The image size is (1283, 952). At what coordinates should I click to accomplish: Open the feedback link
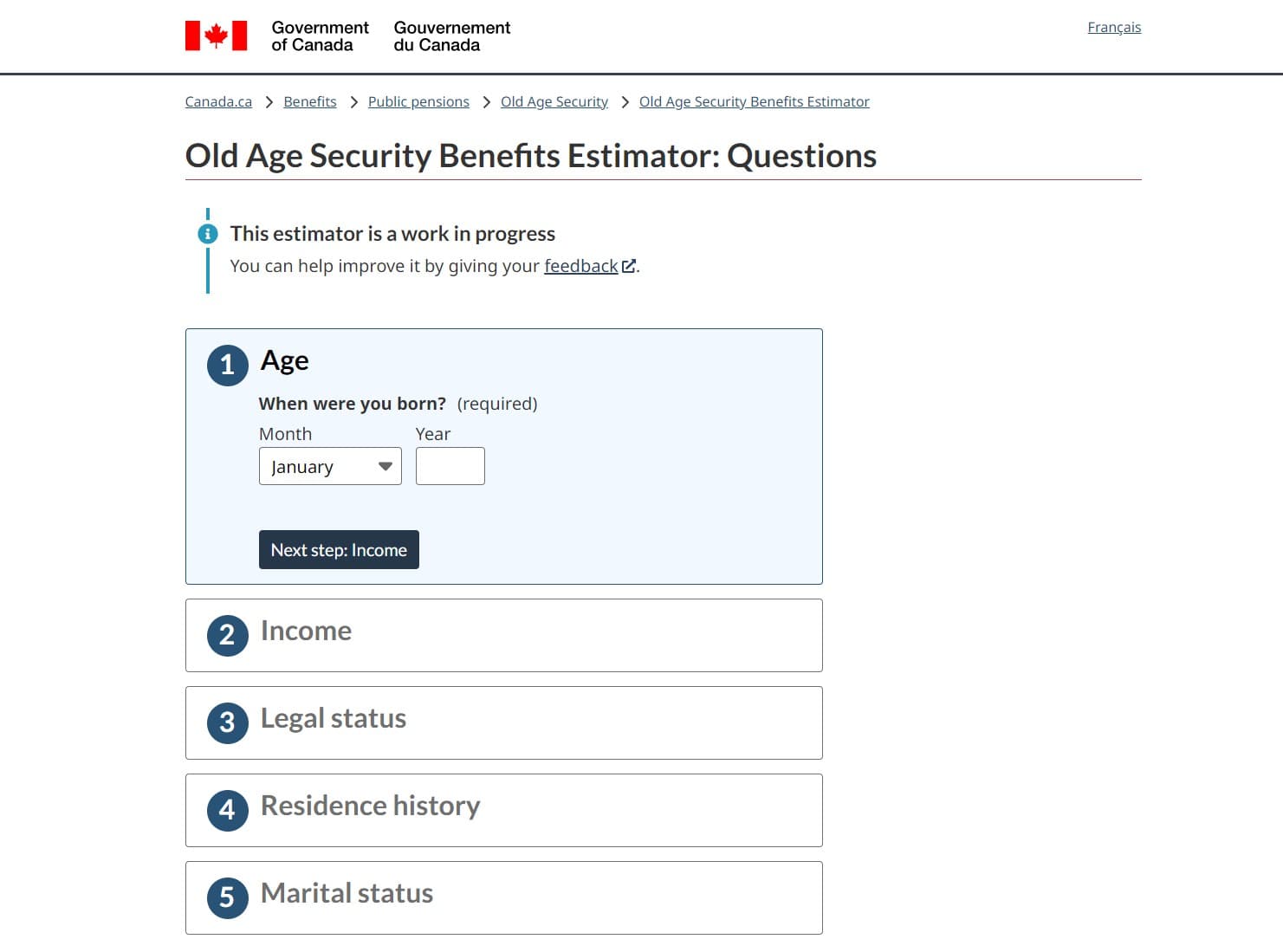pos(581,266)
